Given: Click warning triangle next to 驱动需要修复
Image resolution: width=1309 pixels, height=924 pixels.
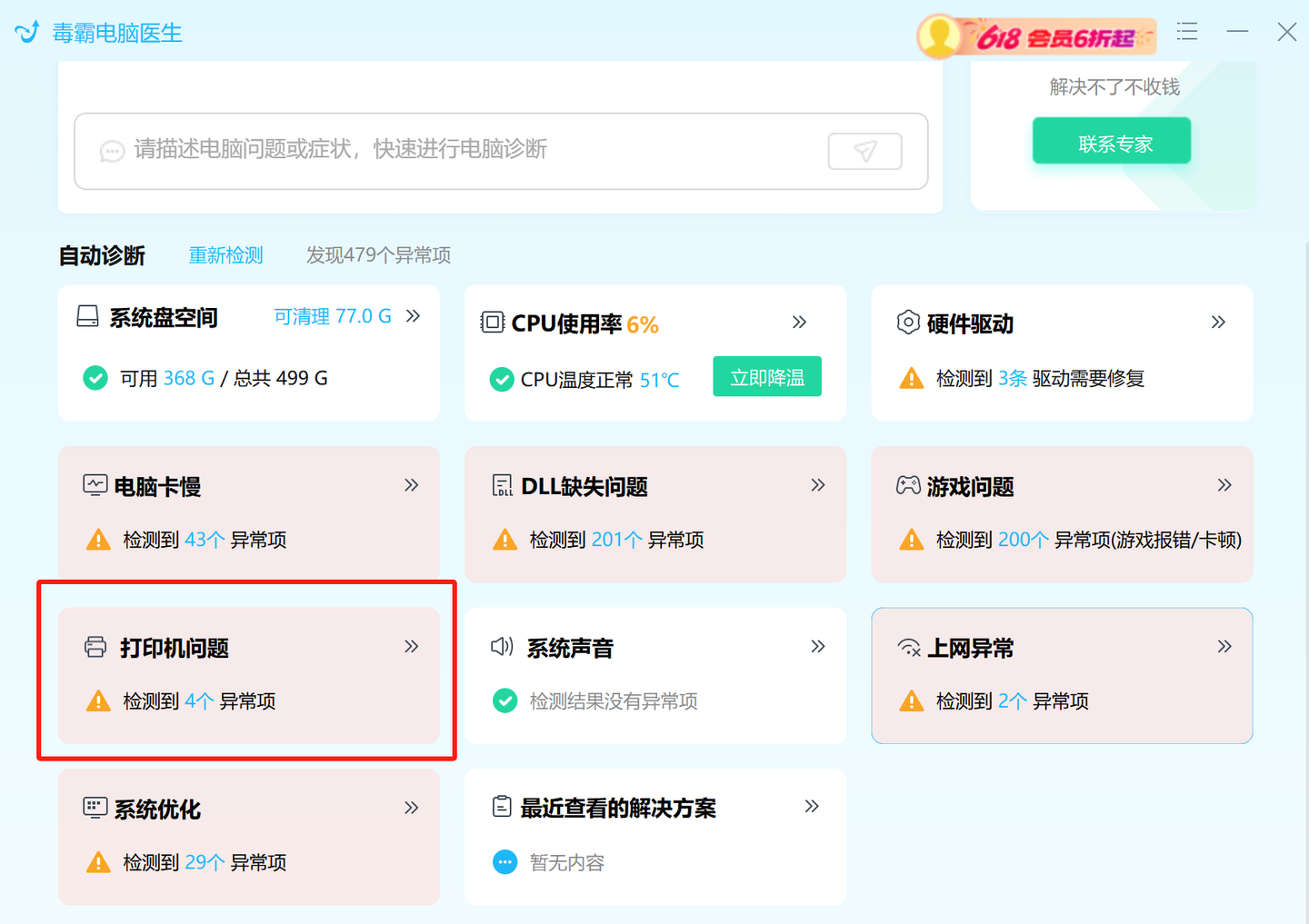Looking at the screenshot, I should tap(911, 378).
